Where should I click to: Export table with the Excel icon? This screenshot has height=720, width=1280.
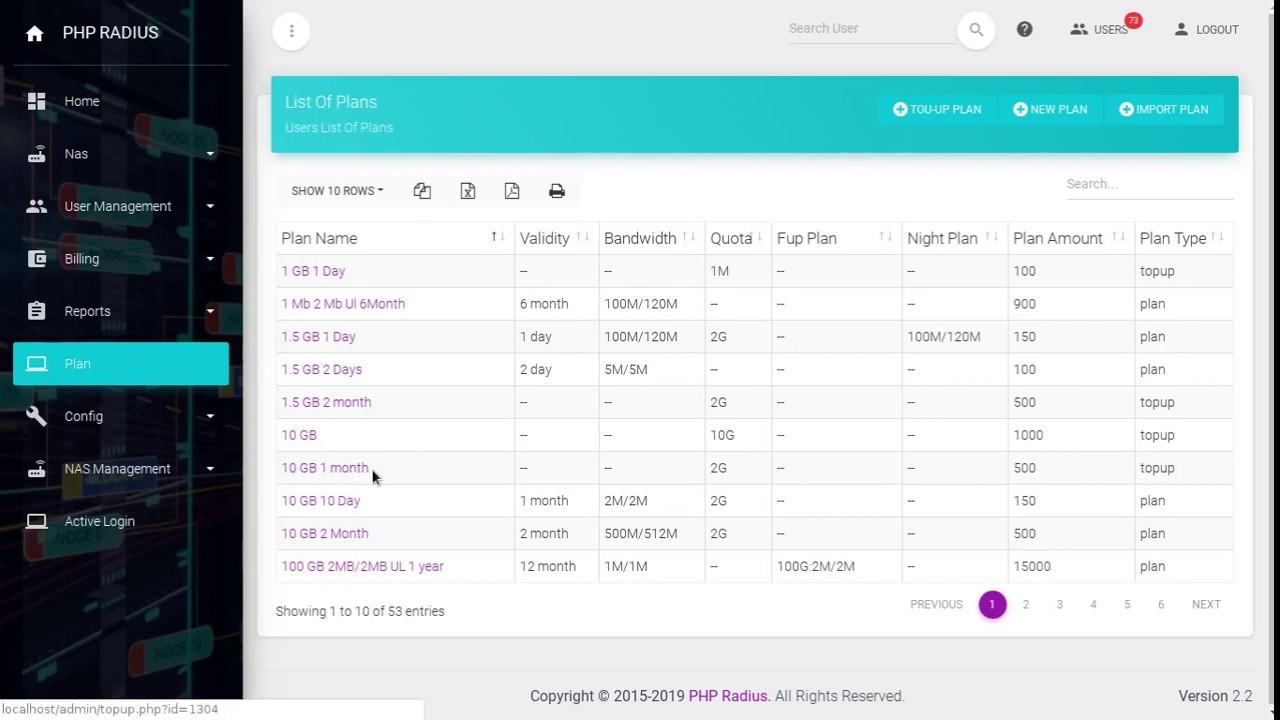(467, 191)
